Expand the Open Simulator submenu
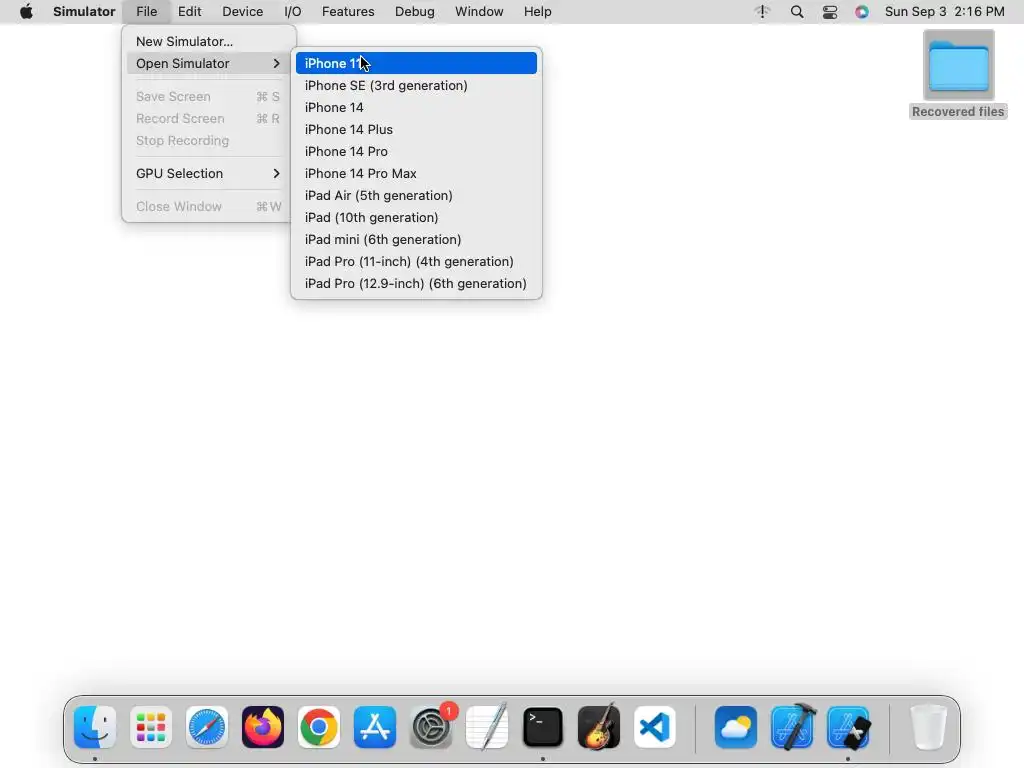The width and height of the screenshot is (1024, 768). 207,63
